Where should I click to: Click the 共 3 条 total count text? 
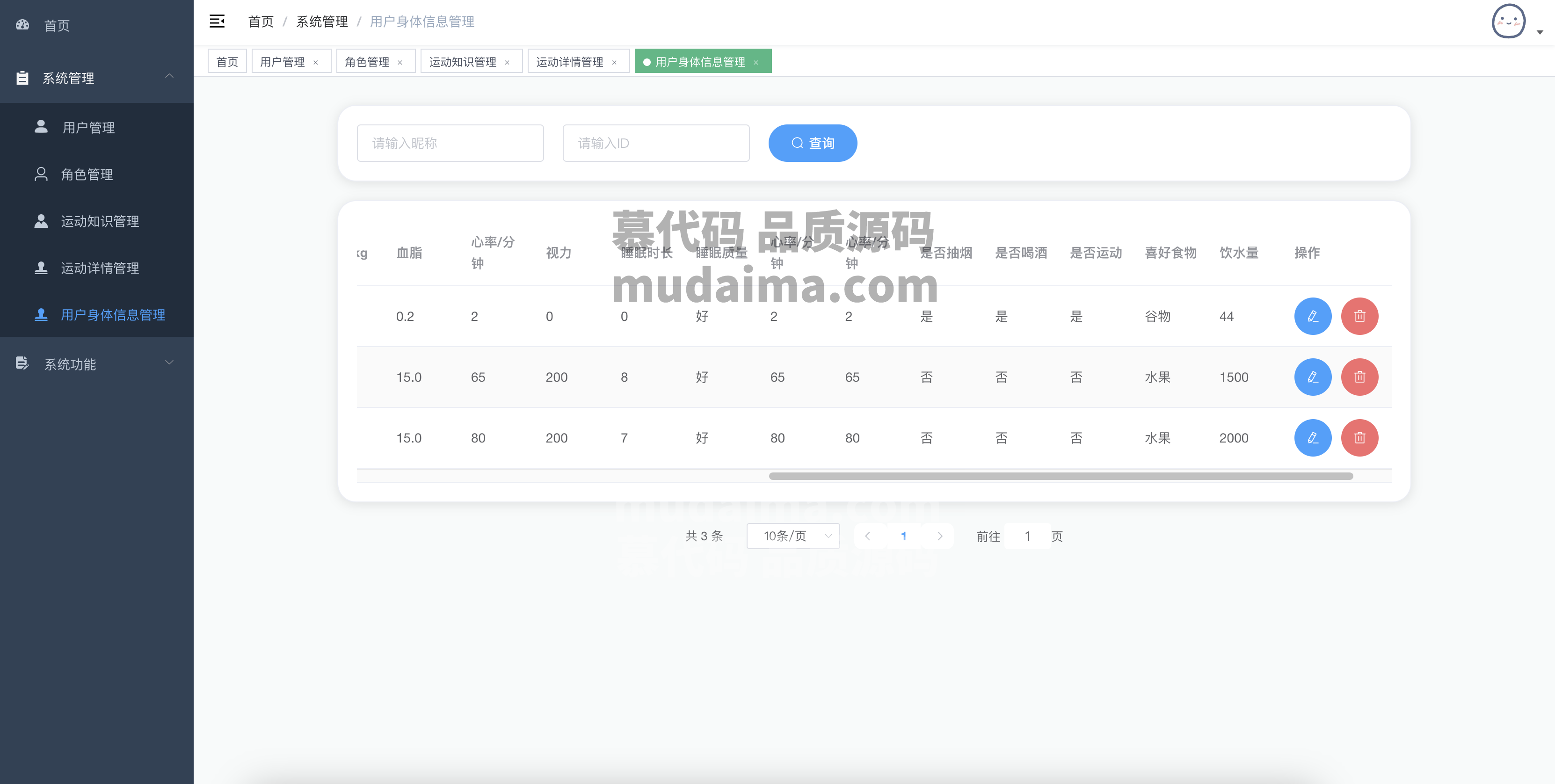pos(704,536)
